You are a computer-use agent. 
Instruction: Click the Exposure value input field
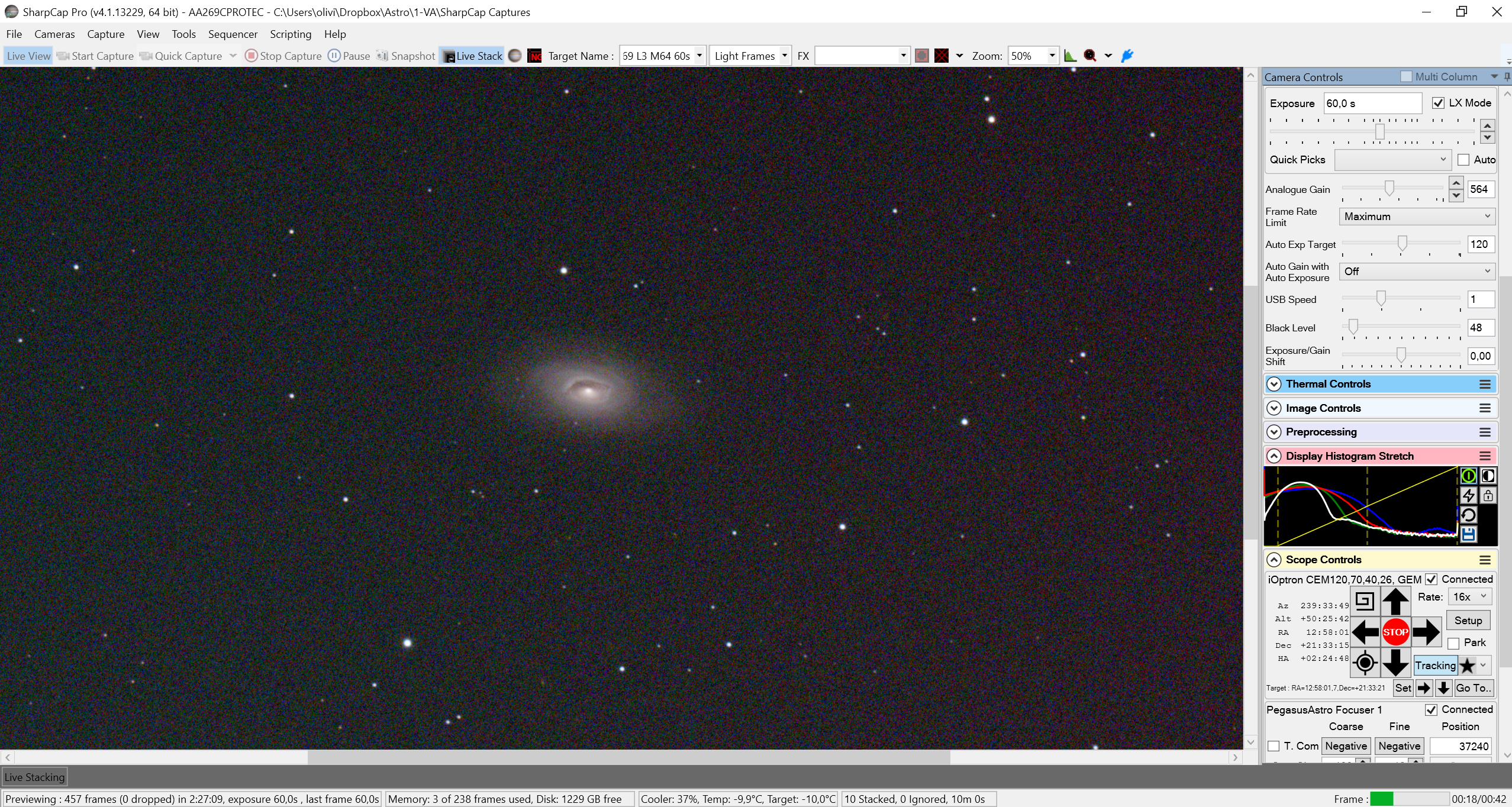click(x=1372, y=103)
